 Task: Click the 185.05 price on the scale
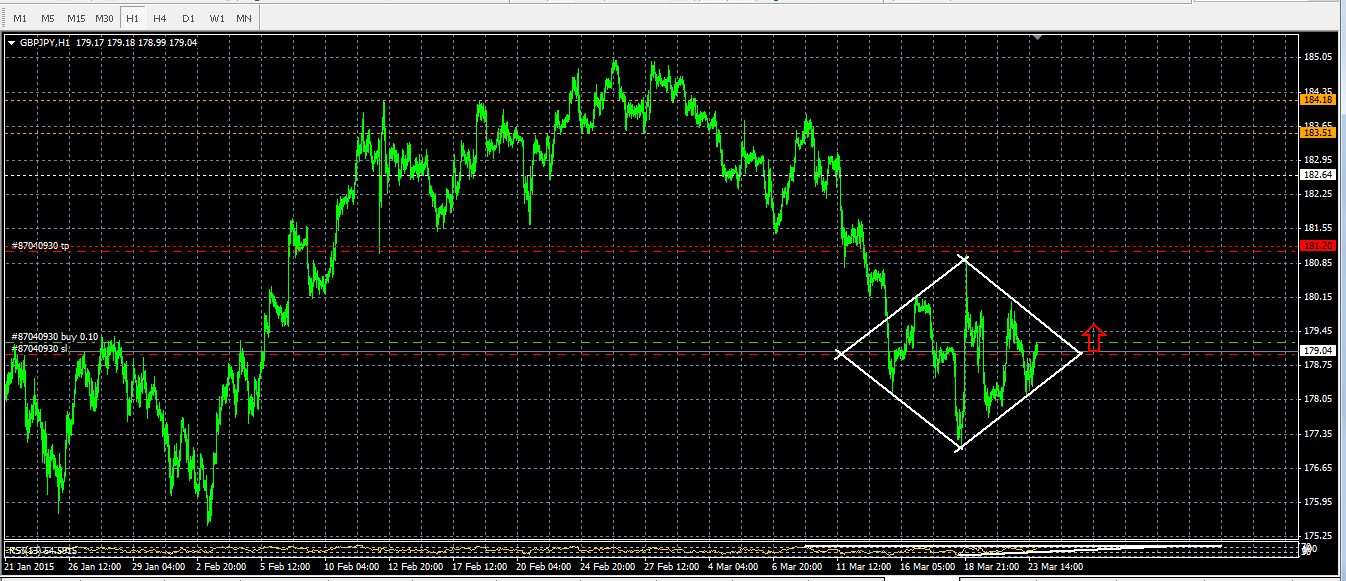(1319, 57)
